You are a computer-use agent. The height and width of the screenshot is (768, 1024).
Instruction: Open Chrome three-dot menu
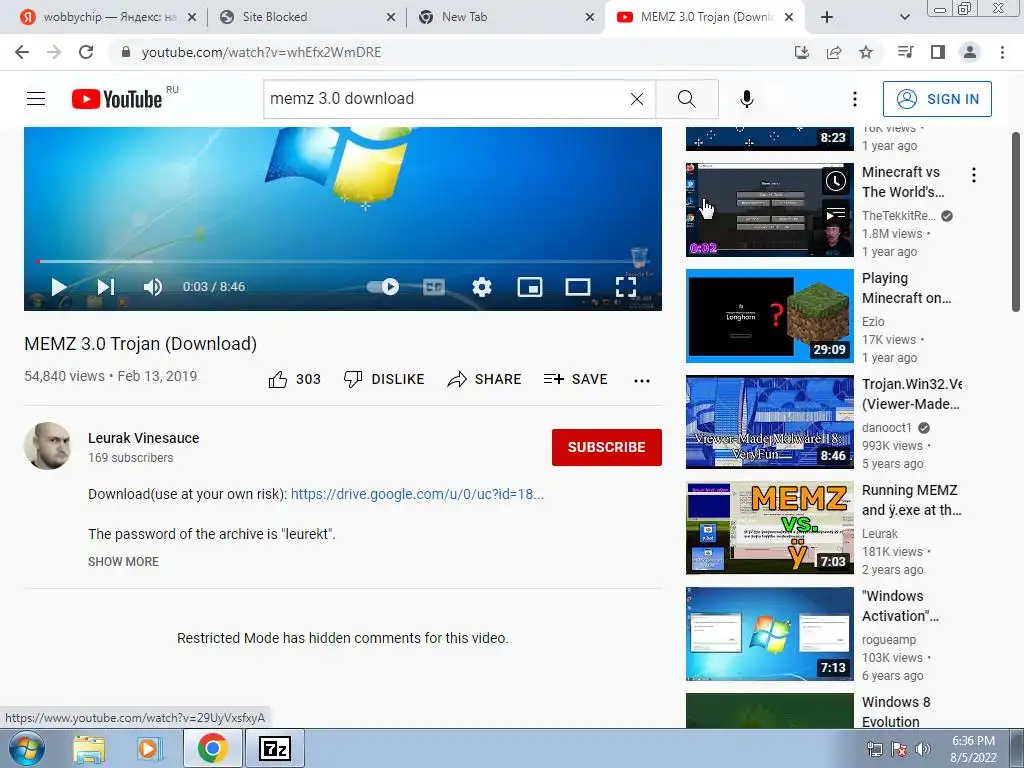pyautogui.click(x=1002, y=52)
